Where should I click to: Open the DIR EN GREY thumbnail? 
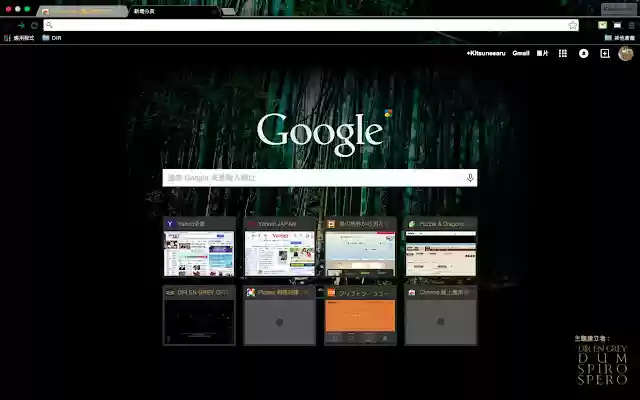click(x=199, y=316)
